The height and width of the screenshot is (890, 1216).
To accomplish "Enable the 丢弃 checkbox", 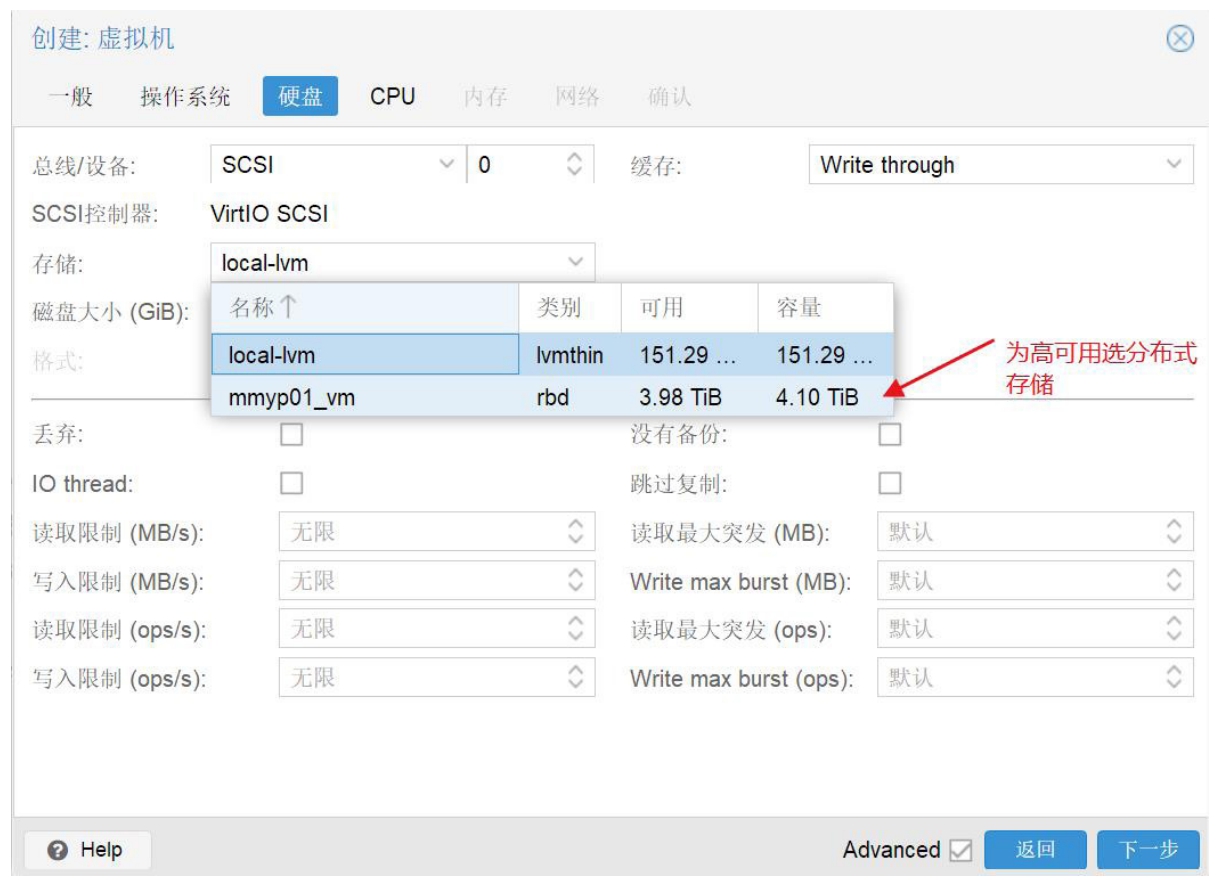I will 291,435.
